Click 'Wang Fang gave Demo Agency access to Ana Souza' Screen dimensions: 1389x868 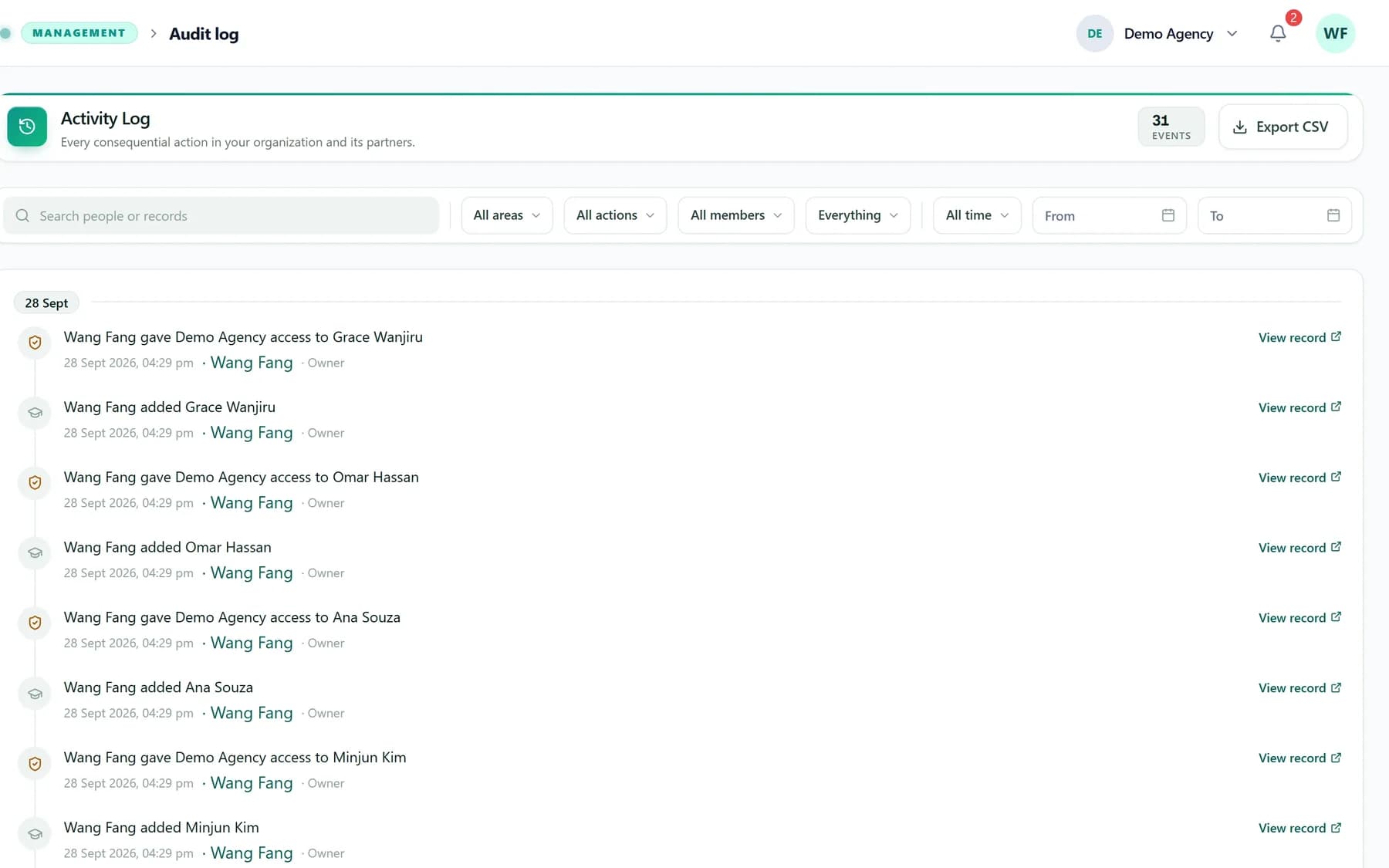tap(231, 618)
